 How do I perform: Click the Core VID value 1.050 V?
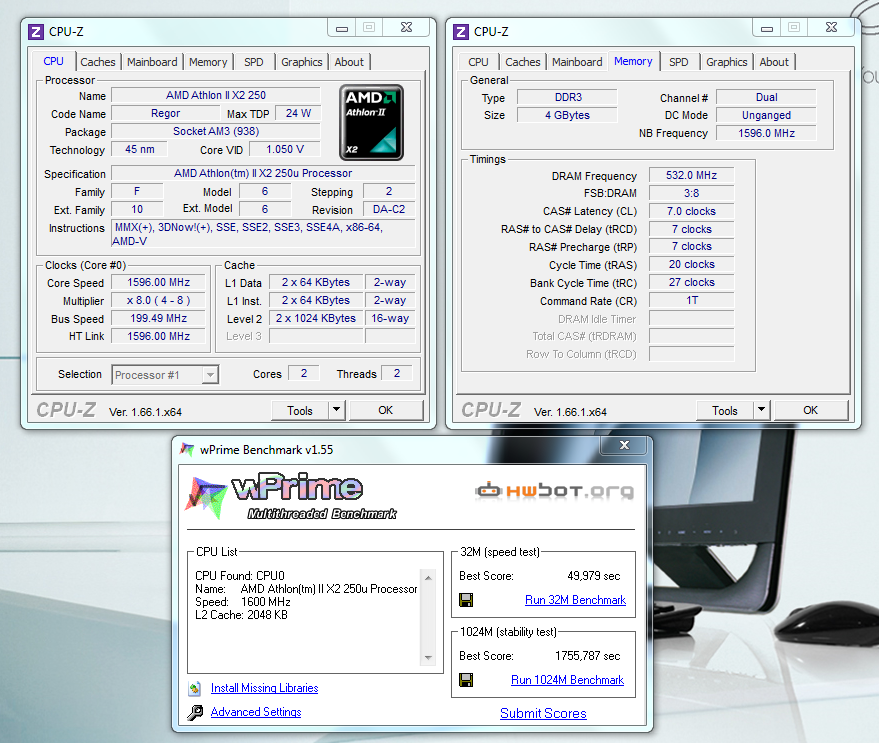(285, 149)
